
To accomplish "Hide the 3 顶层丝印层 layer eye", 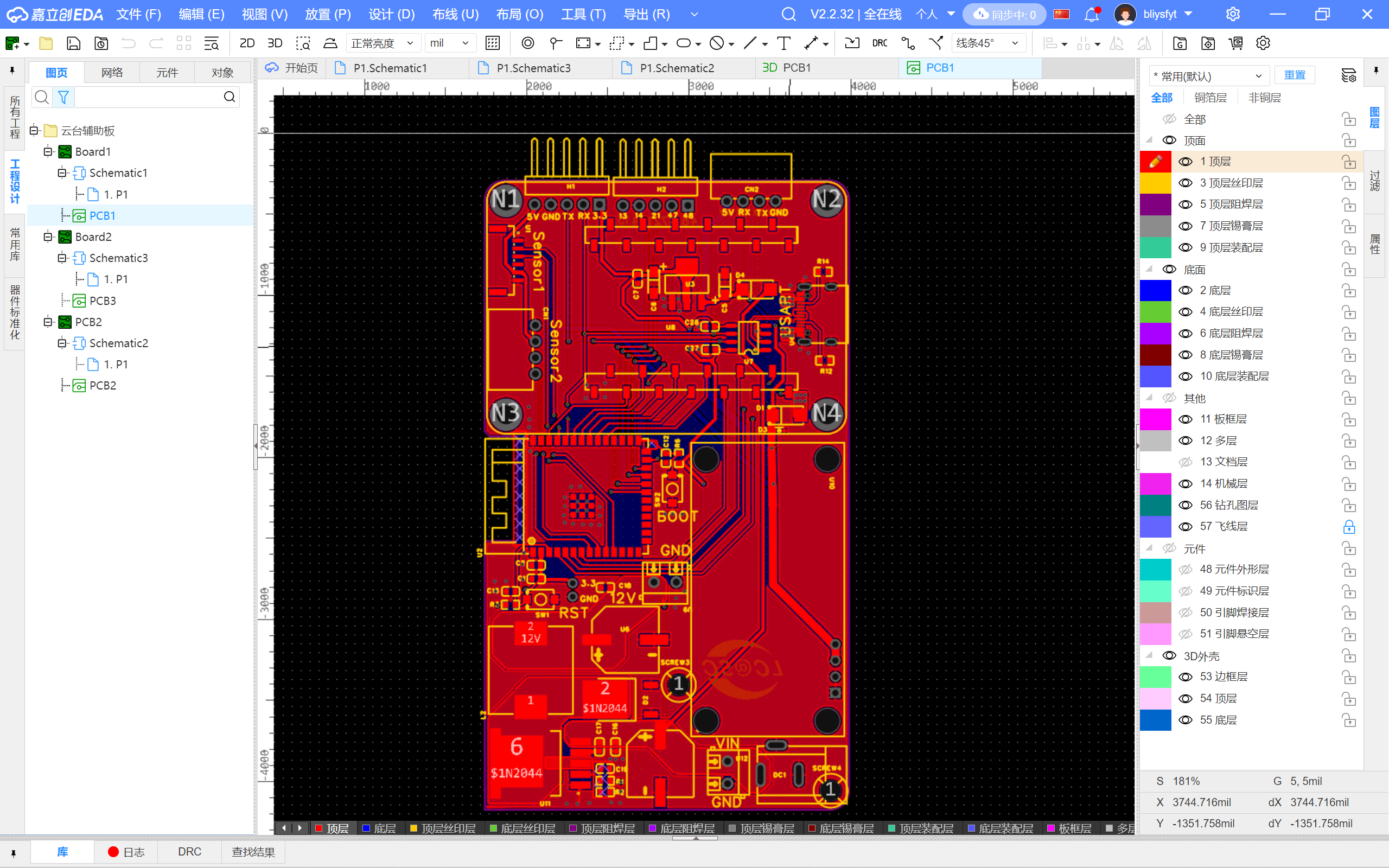I will 1185,183.
